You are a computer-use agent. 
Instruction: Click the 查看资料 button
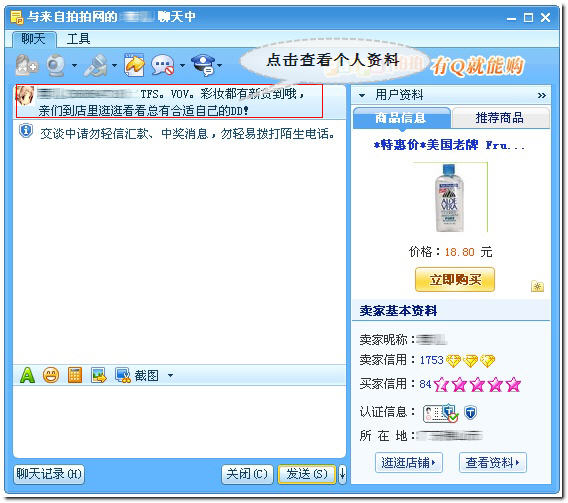[493, 462]
